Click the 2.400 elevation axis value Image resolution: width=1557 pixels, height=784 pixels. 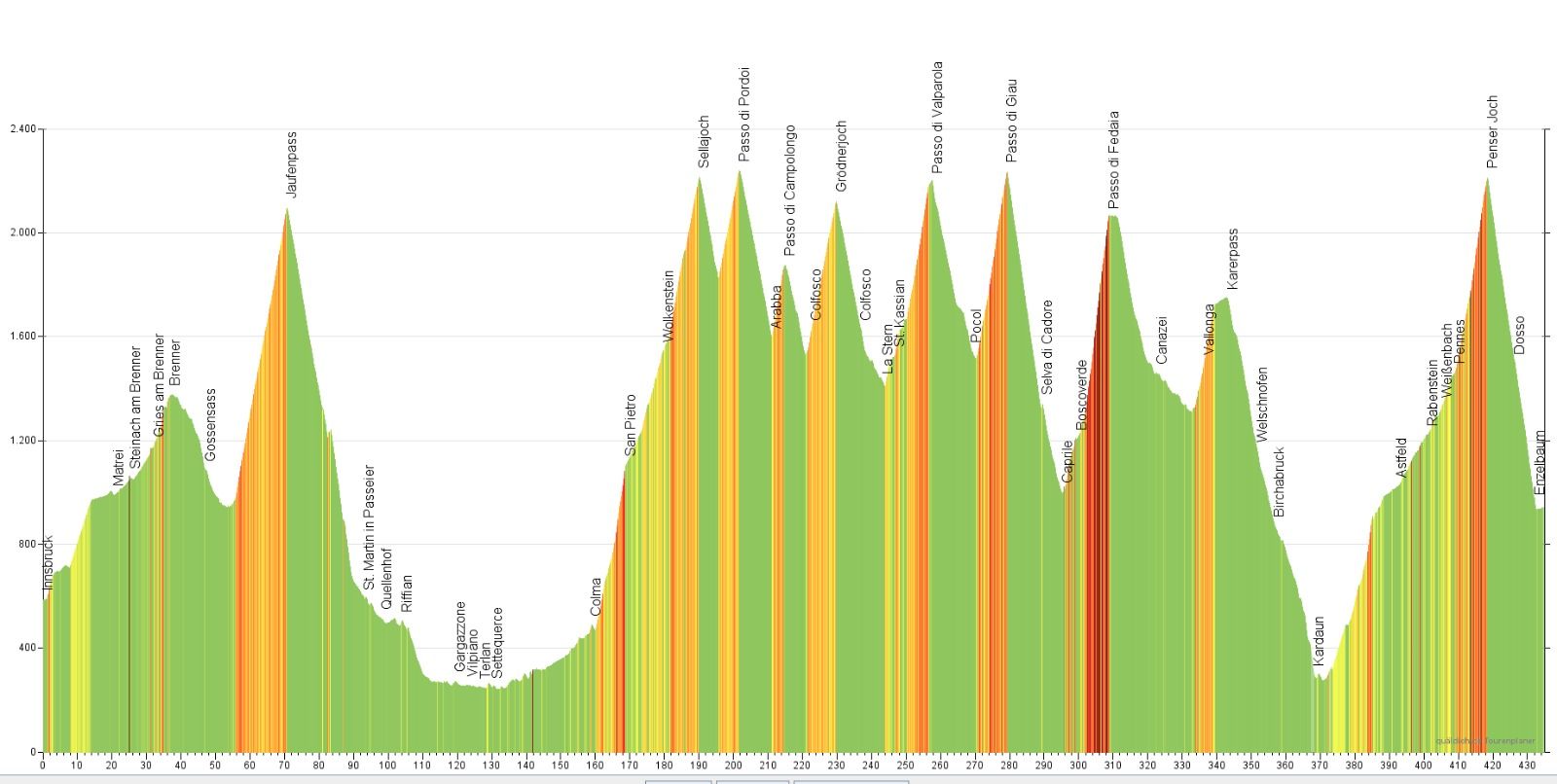click(x=22, y=129)
